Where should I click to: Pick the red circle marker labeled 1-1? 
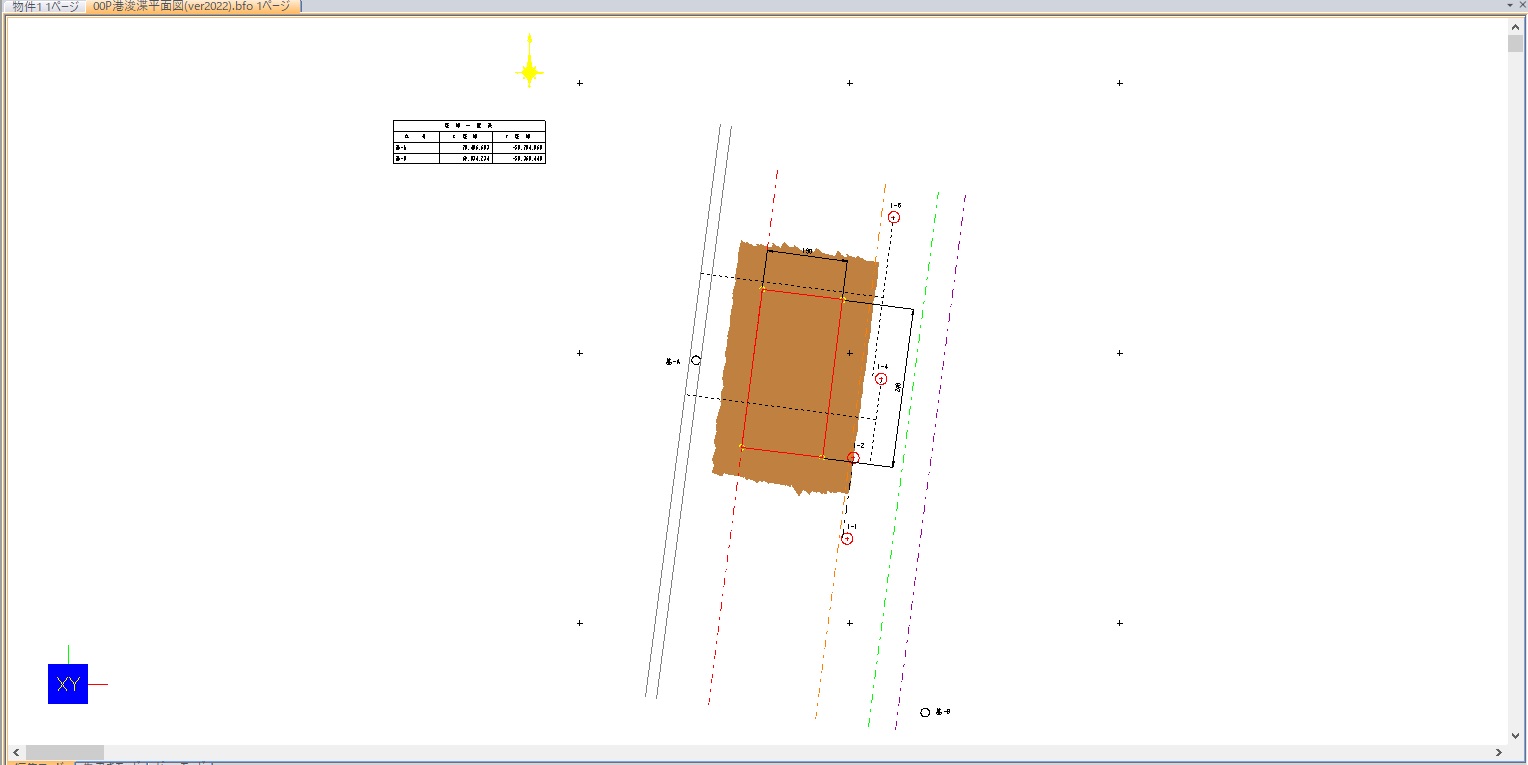(847, 539)
